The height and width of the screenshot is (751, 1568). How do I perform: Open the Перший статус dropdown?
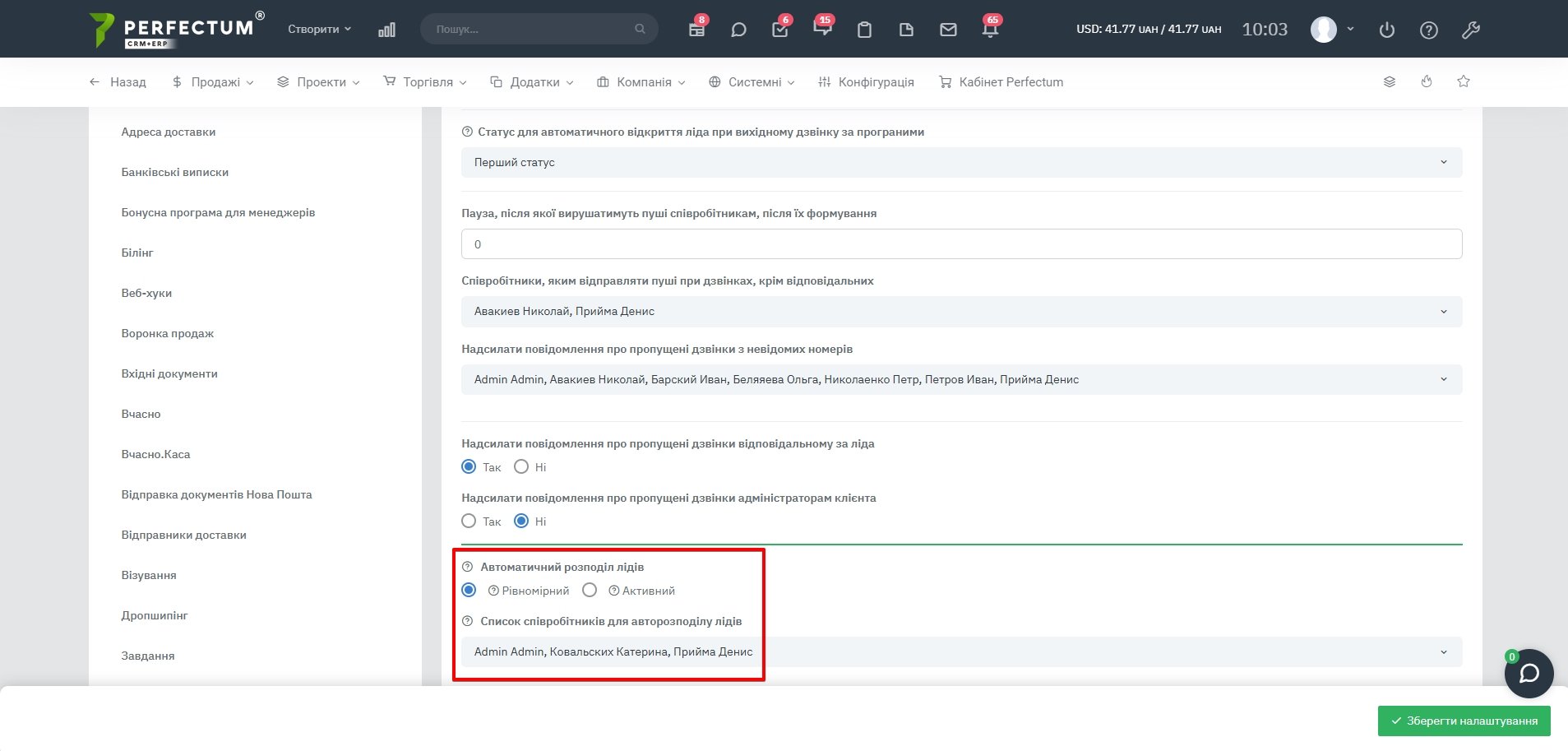[961, 162]
